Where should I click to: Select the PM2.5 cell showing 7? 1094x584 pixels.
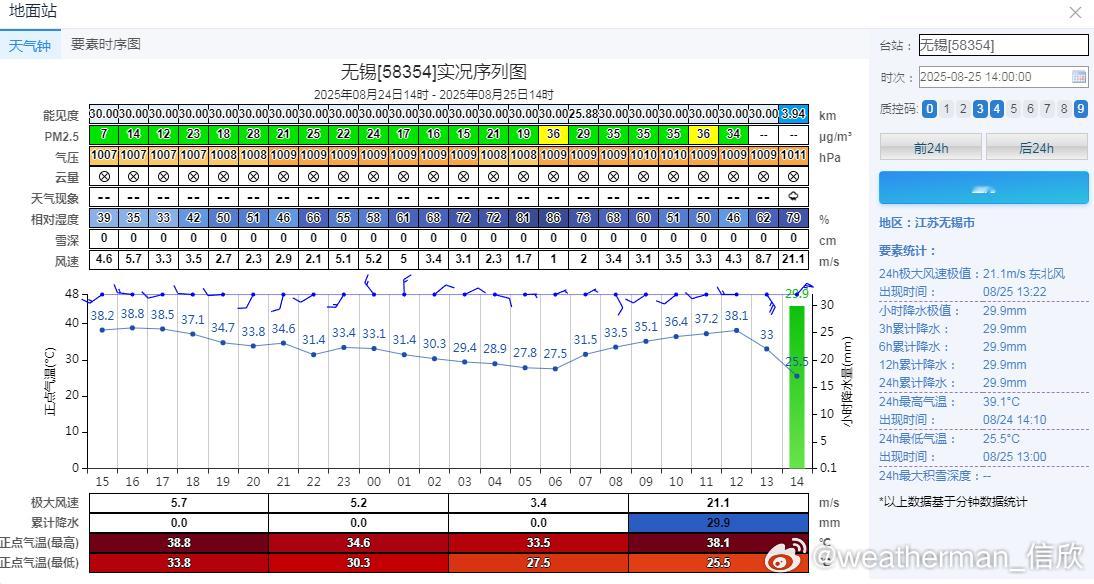point(104,133)
